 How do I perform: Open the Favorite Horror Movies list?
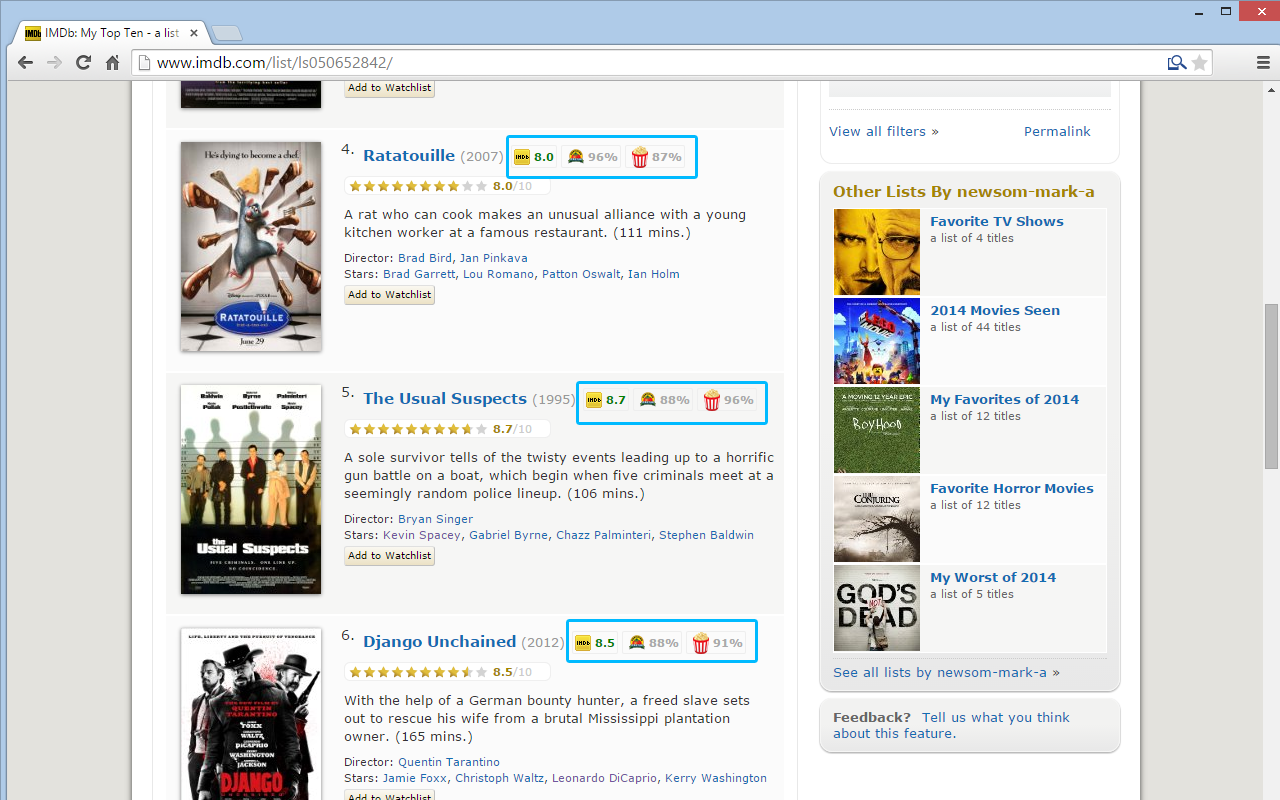coord(1012,489)
